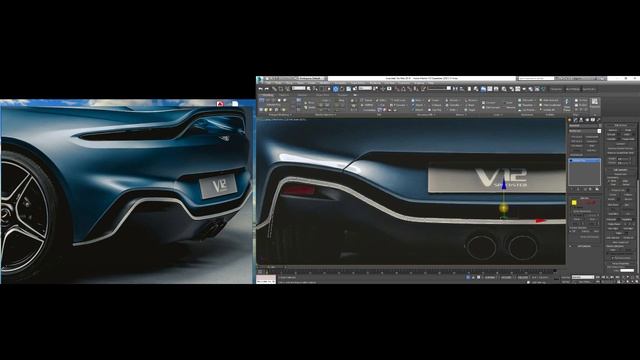640x360 pixels.
Task: Click the Loop button in Selection rollout
Action: 592,224
